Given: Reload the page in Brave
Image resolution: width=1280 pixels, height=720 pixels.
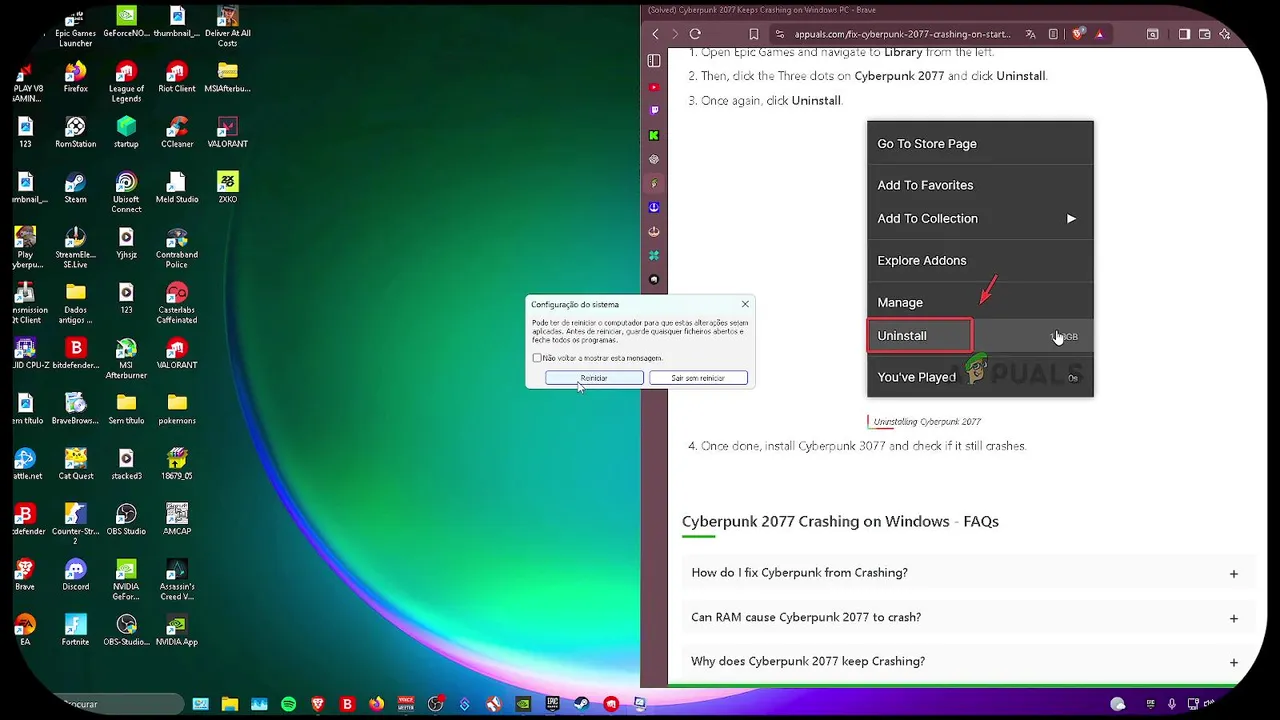Looking at the screenshot, I should tap(695, 34).
